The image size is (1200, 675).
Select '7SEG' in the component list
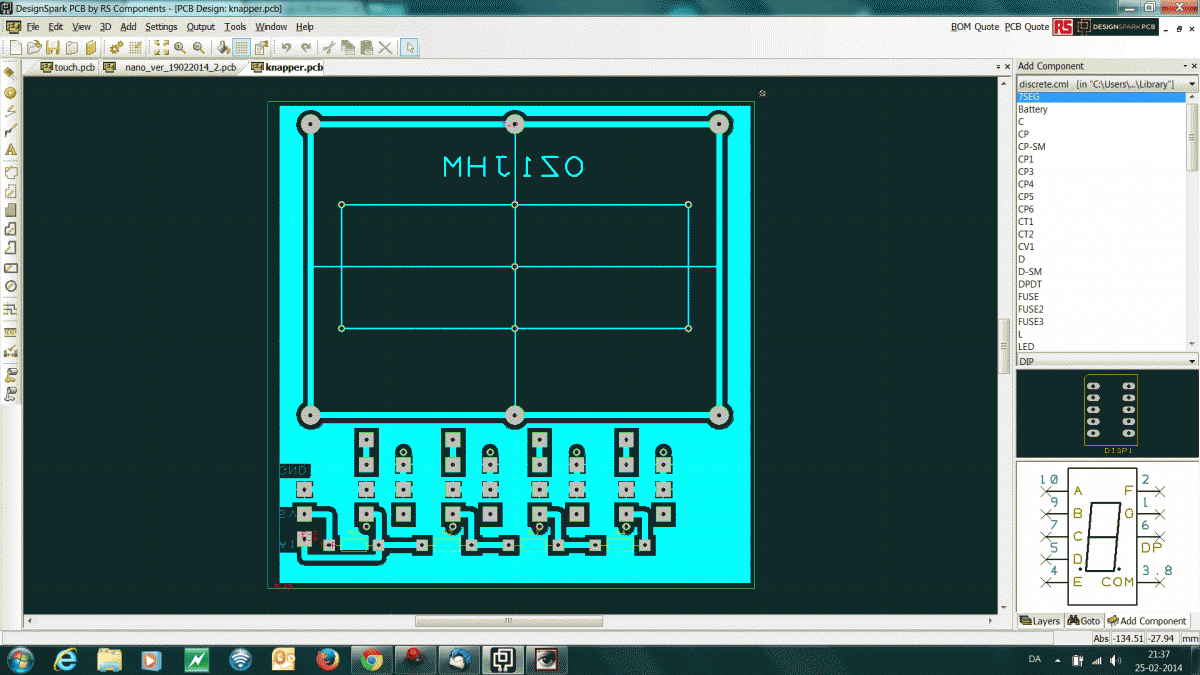pos(1101,97)
